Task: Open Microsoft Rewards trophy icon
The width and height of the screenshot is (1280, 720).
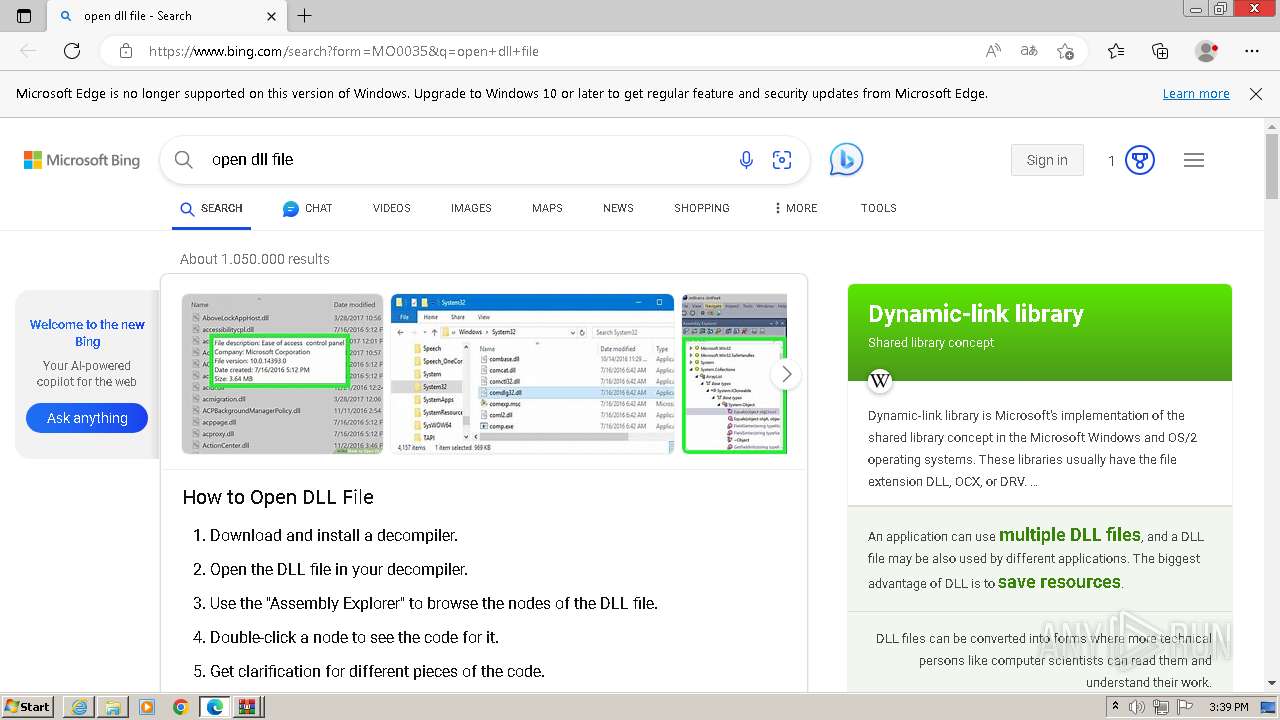Action: click(x=1140, y=160)
